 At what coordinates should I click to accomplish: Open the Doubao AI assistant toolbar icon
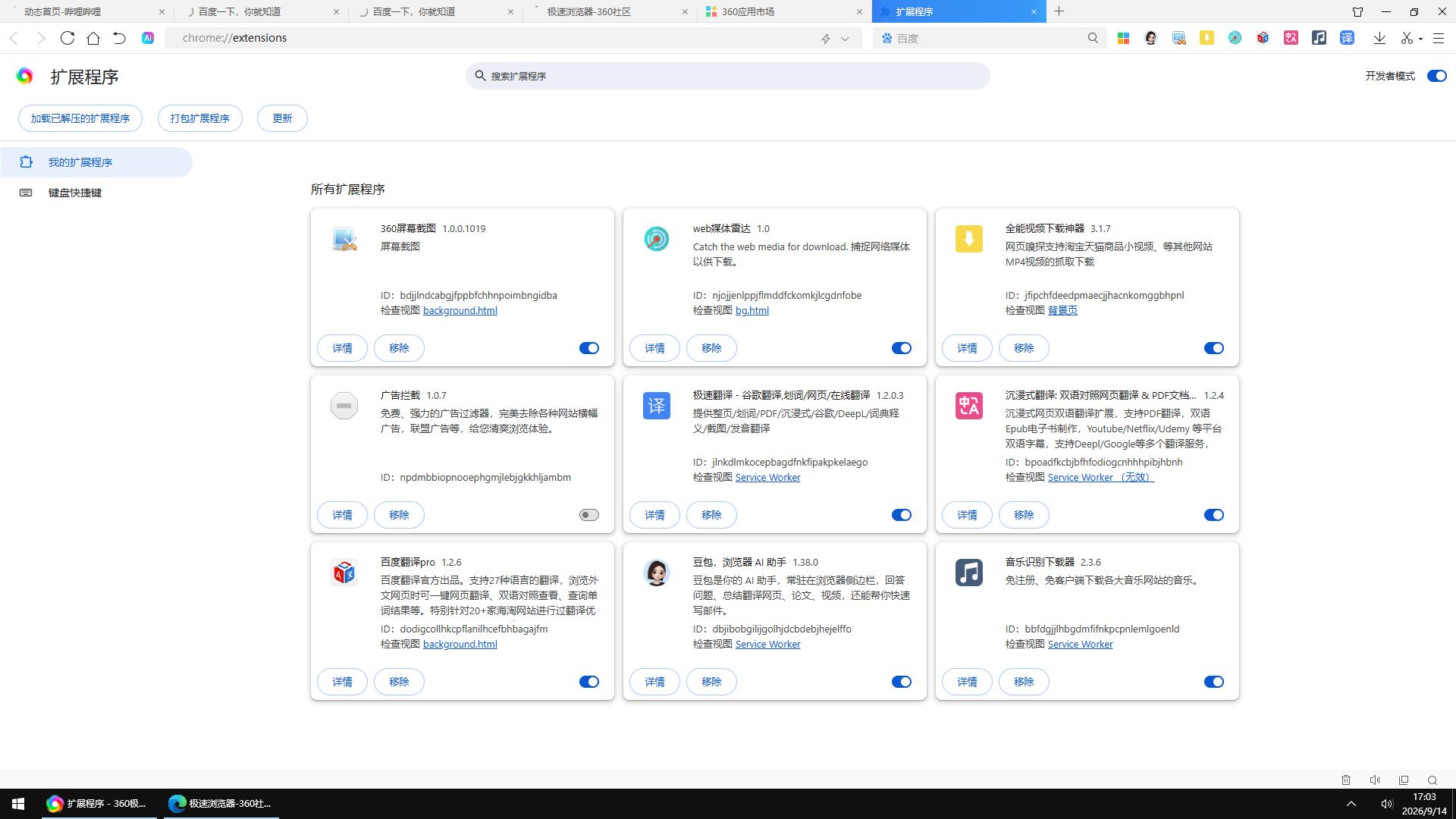pos(1151,38)
